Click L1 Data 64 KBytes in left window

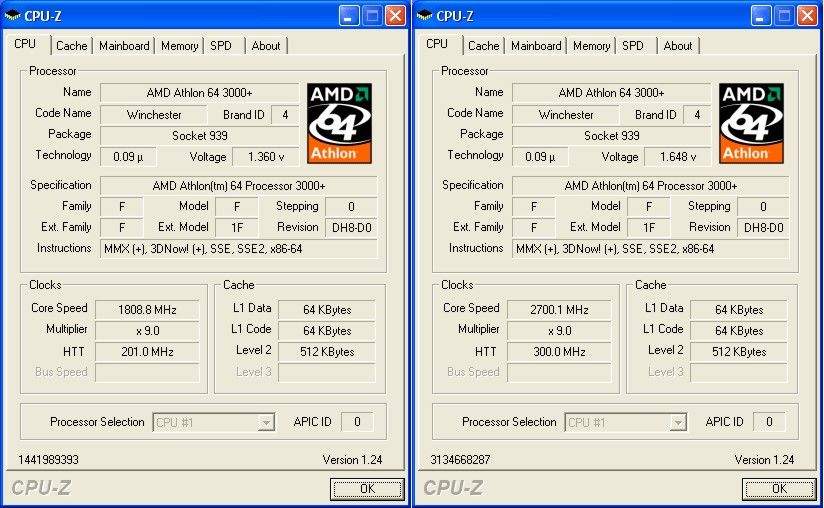click(327, 310)
